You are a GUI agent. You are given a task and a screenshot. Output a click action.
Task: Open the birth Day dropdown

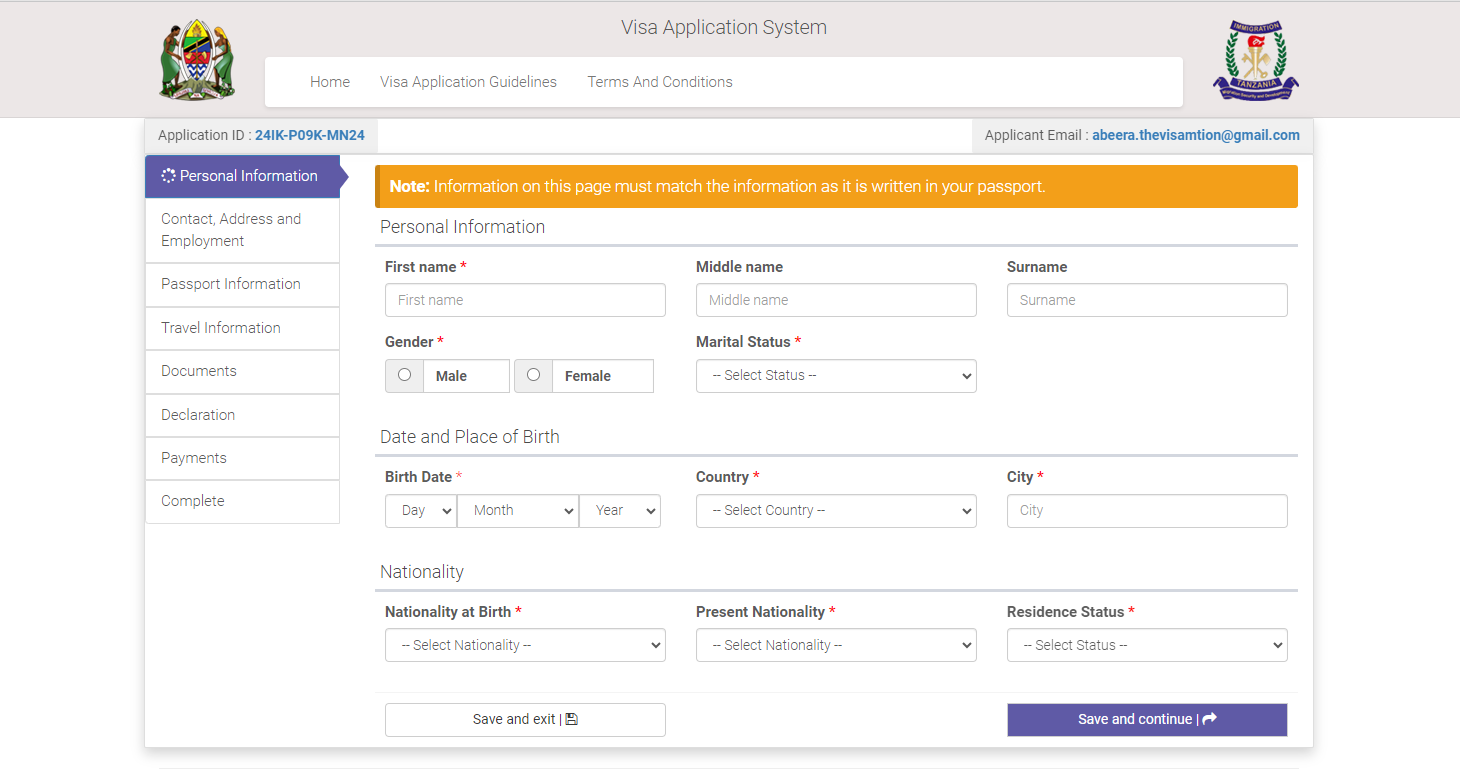tap(421, 511)
